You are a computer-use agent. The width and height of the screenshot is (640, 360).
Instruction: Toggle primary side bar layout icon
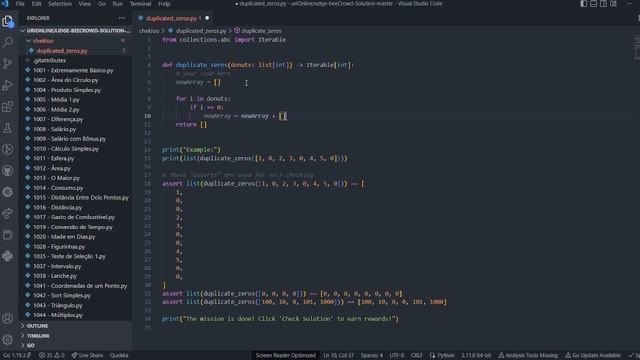[584, 4]
